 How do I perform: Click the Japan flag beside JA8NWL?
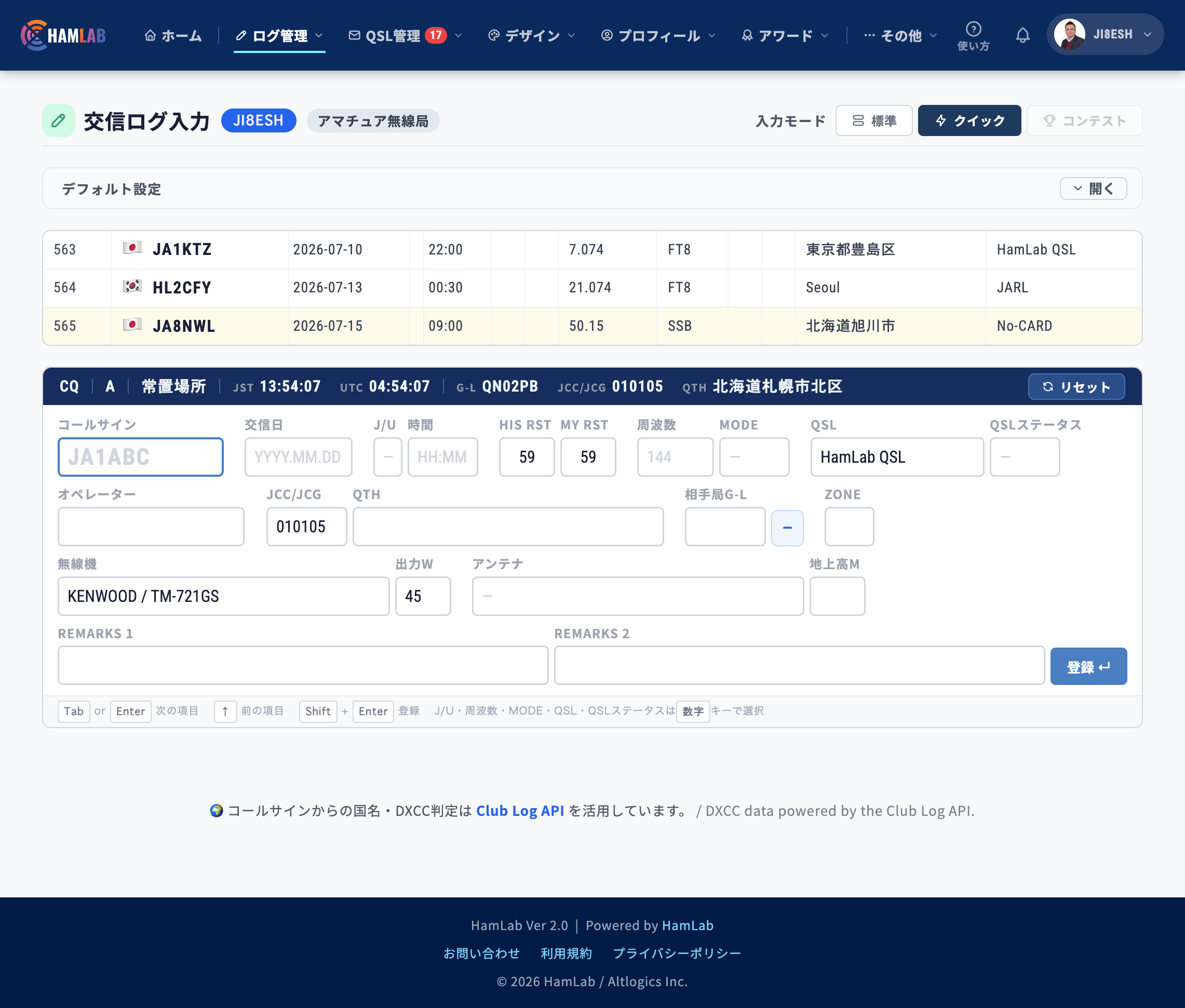click(x=132, y=325)
